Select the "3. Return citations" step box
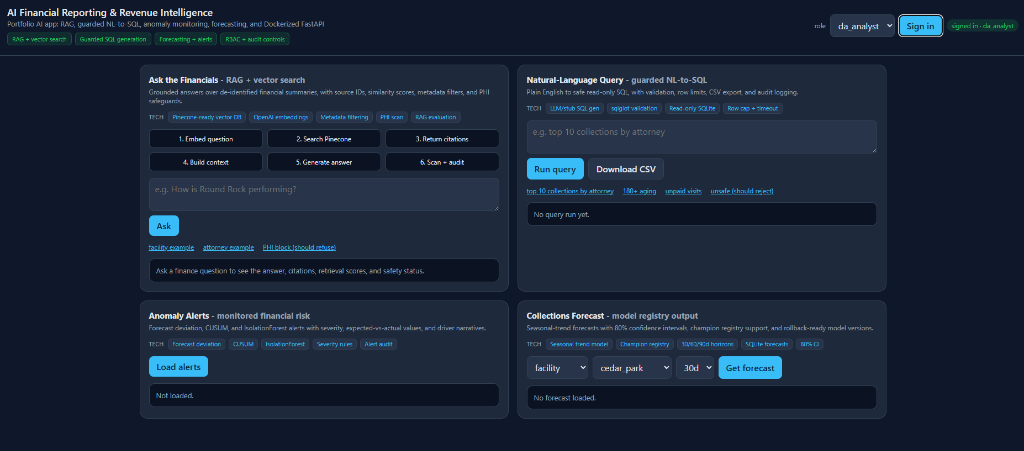Viewport: 1024px width, 451px height. 442,139
